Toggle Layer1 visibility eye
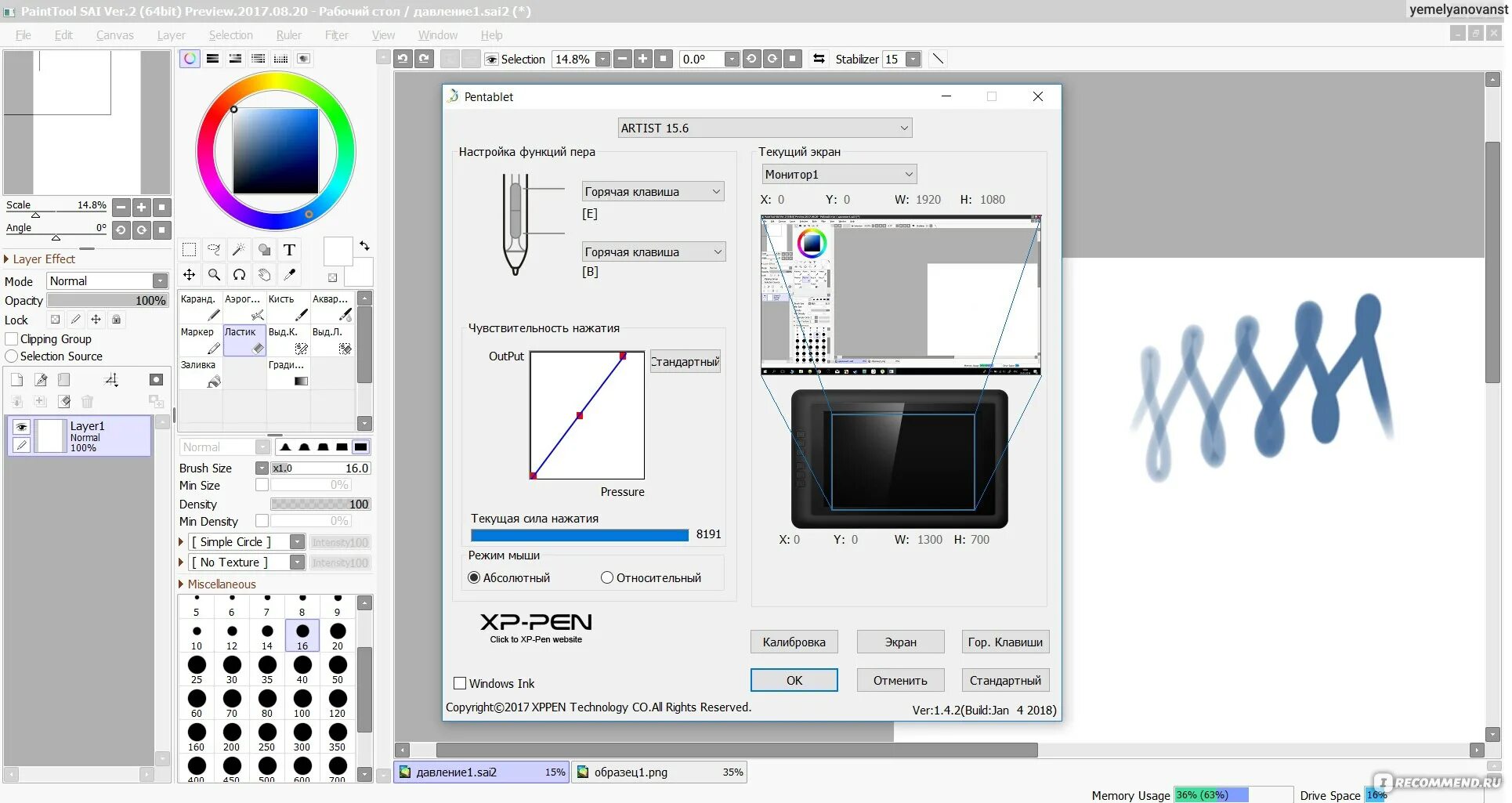 21,427
